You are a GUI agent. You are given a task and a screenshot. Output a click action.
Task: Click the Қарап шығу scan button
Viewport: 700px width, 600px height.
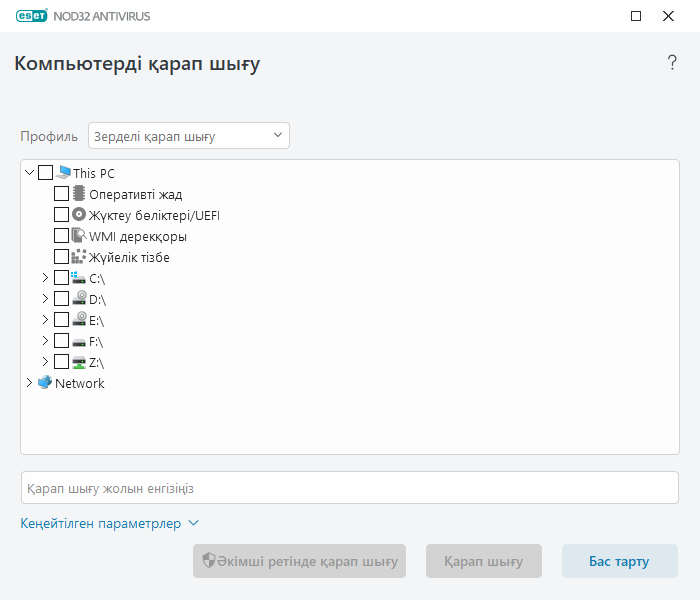click(484, 561)
